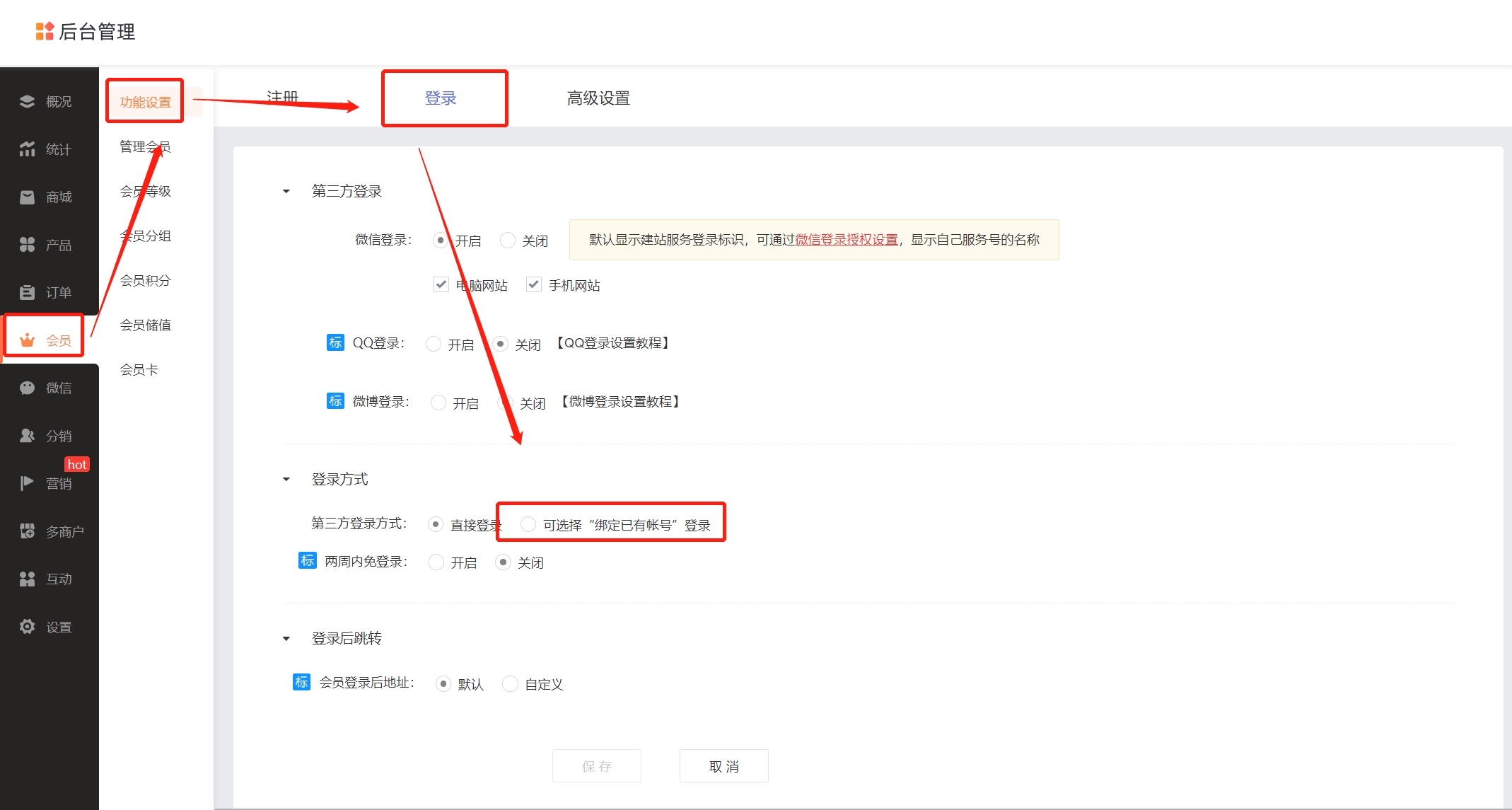1512x810 pixels.
Task: Open 会员等级 submenu item
Action: click(146, 191)
